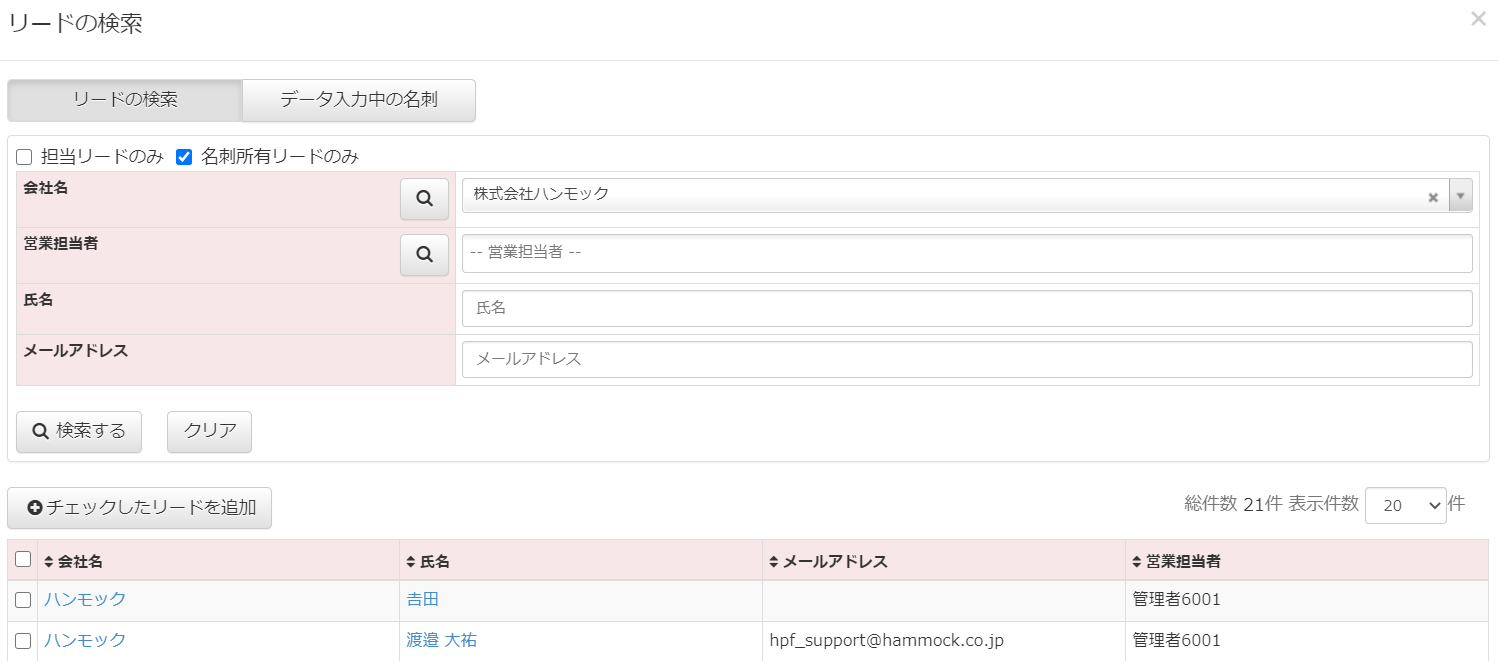This screenshot has width=1498, height=661.
Task: Close the リードの検索 dialog
Action: [x=1478, y=18]
